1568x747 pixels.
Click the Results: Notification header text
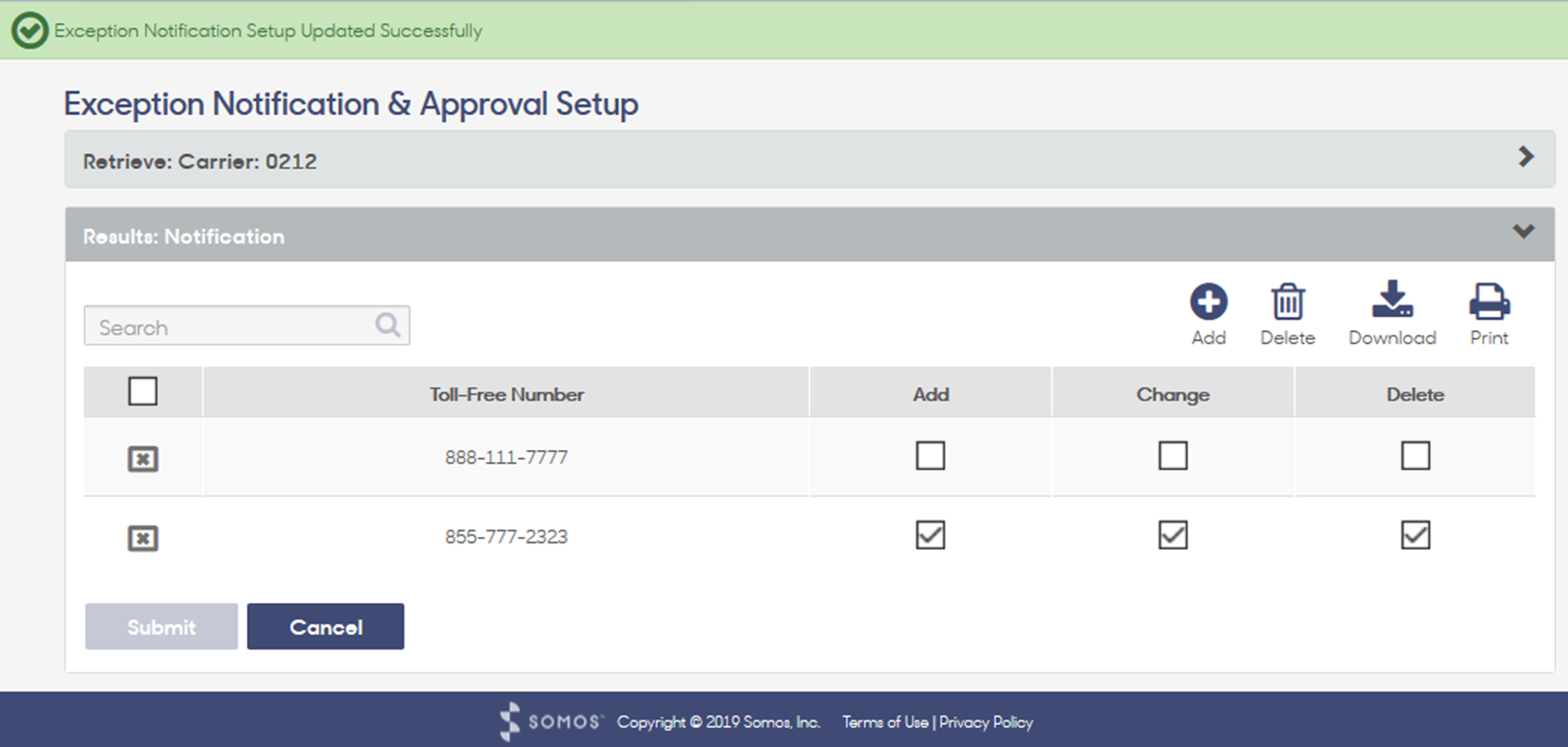coord(183,237)
